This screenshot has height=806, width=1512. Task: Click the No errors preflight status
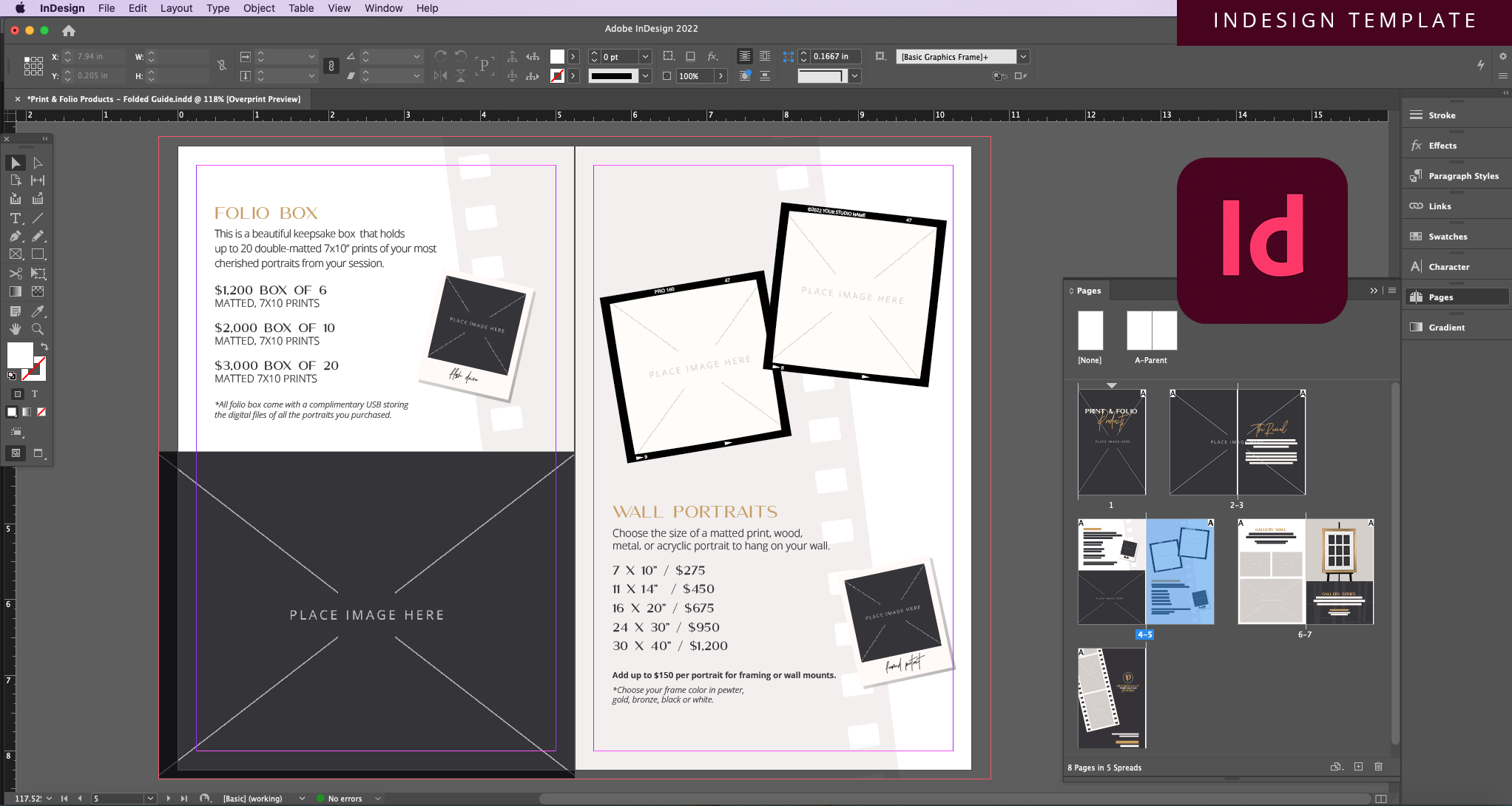[345, 799]
